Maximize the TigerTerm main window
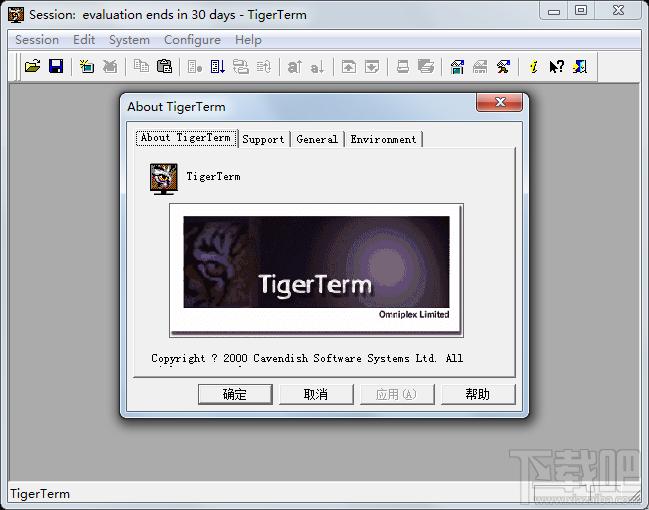649x510 pixels. (x=581, y=11)
